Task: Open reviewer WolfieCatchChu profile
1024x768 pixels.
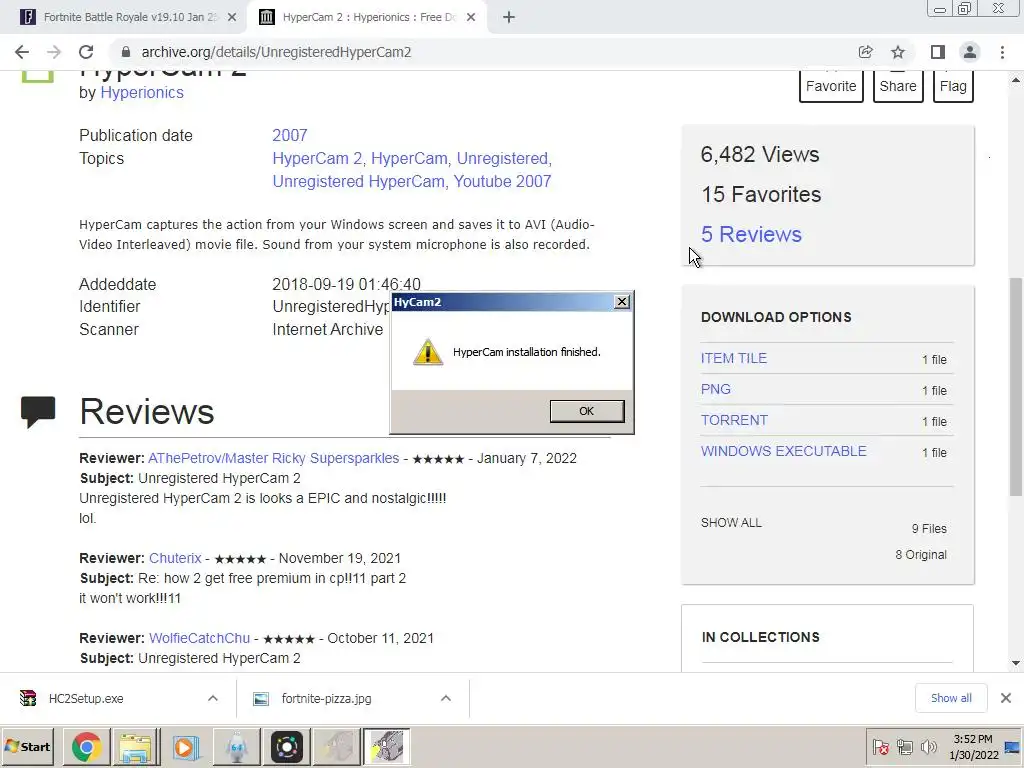Action: pyautogui.click(x=199, y=638)
